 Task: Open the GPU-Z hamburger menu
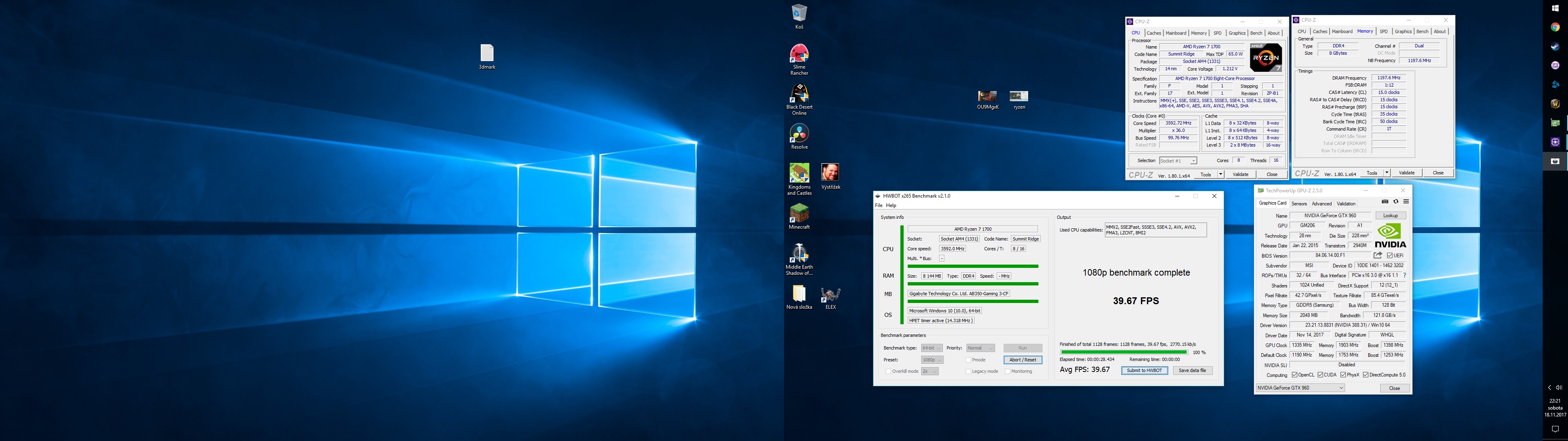click(x=1405, y=202)
